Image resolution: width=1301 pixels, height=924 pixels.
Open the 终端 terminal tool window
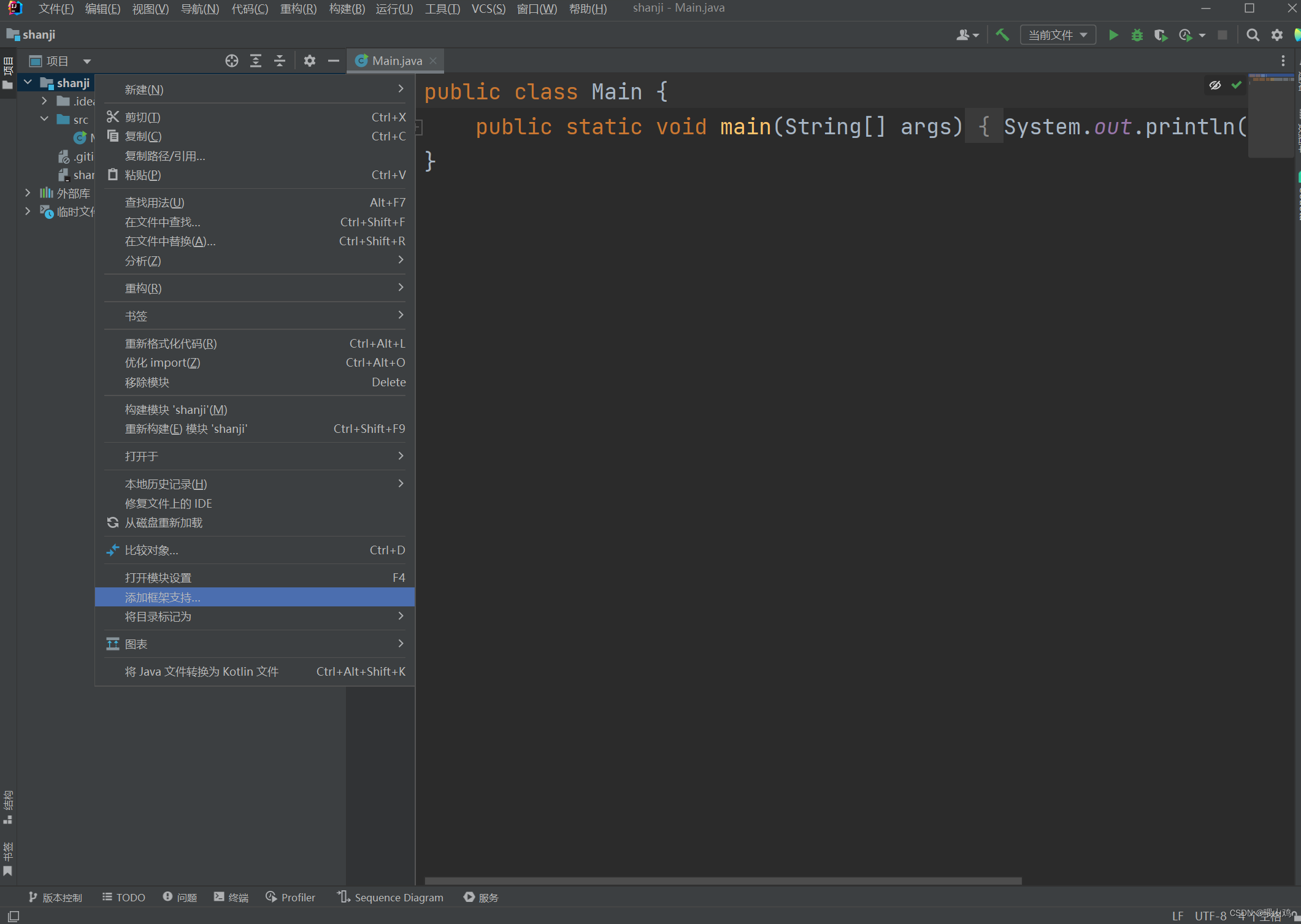tap(231, 897)
